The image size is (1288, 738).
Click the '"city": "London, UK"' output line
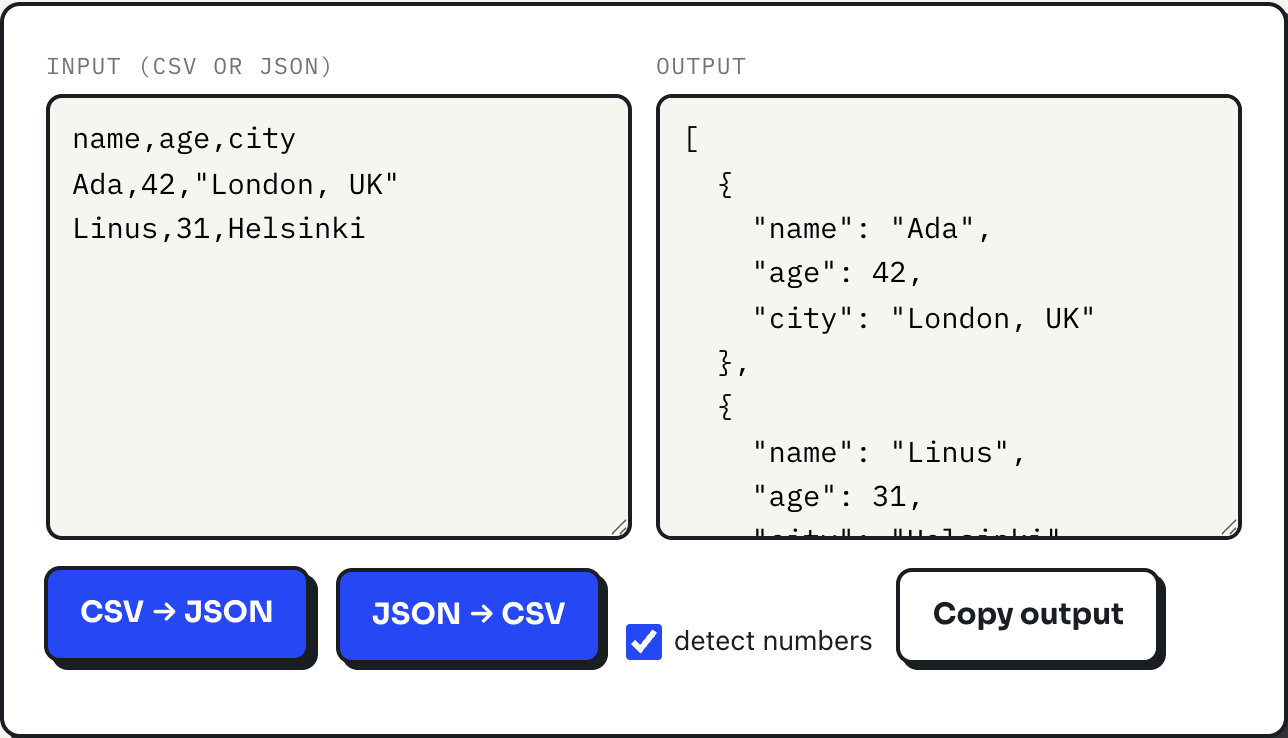click(x=924, y=318)
